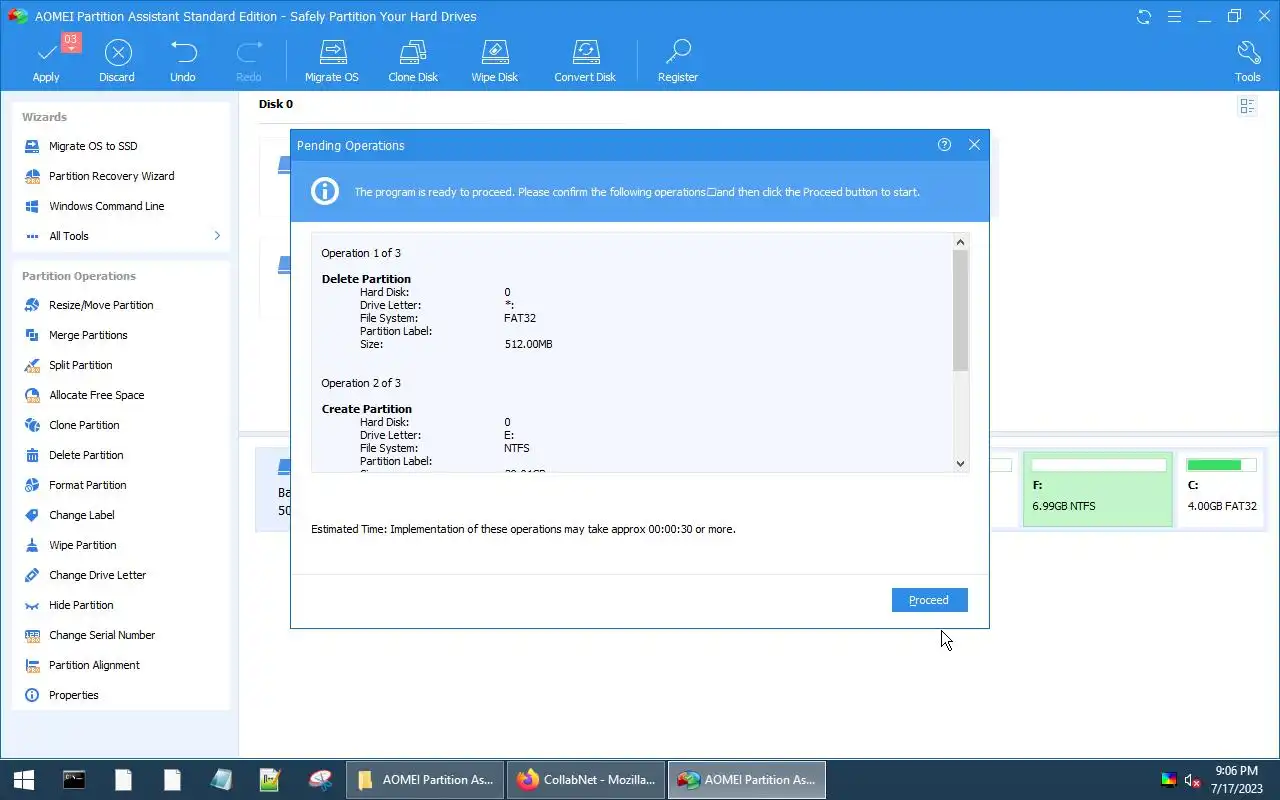Viewport: 1280px width, 800px height.
Task: Click the volume speaker tray icon
Action: [1192, 780]
